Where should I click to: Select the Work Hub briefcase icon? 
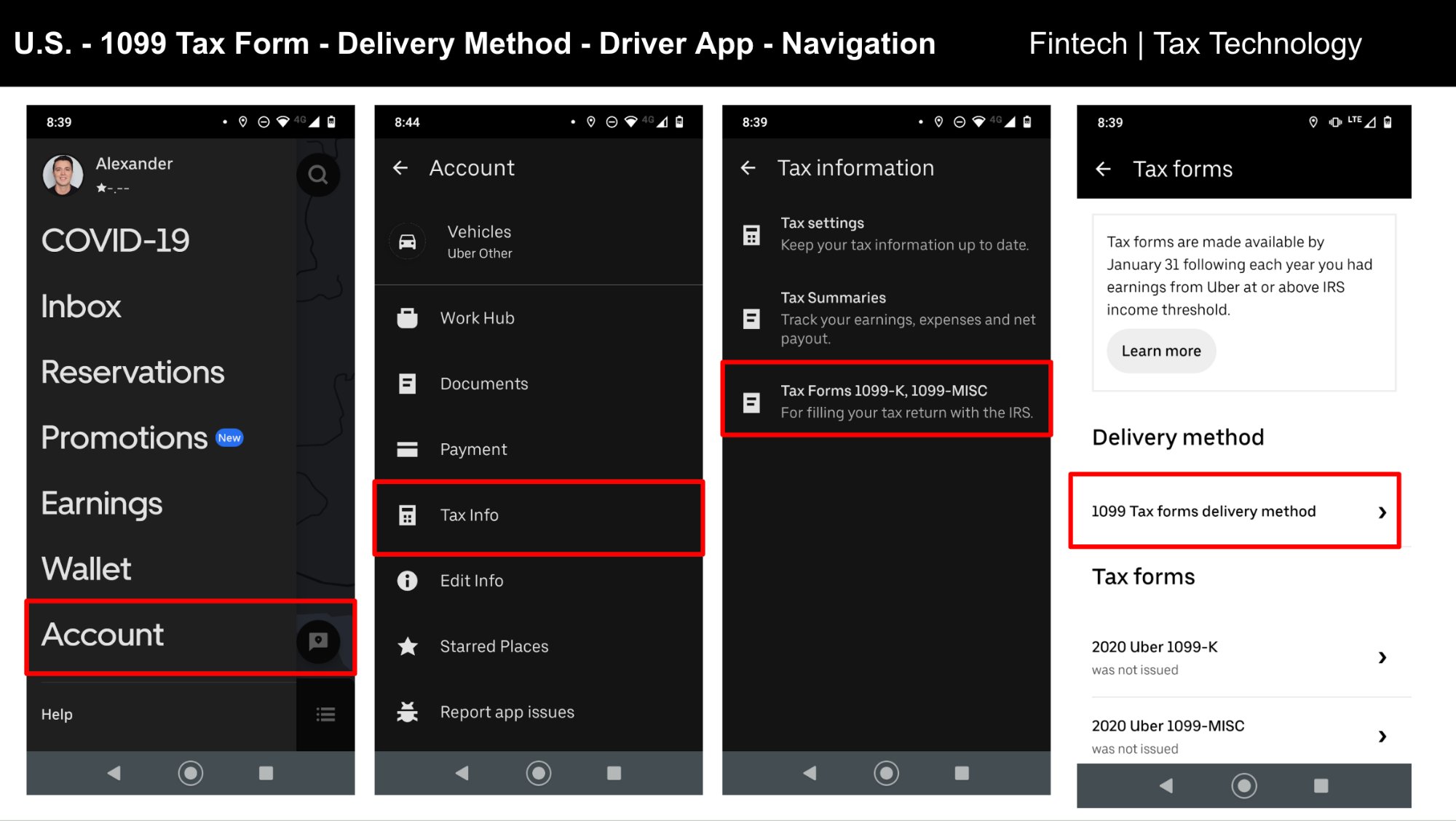point(407,317)
